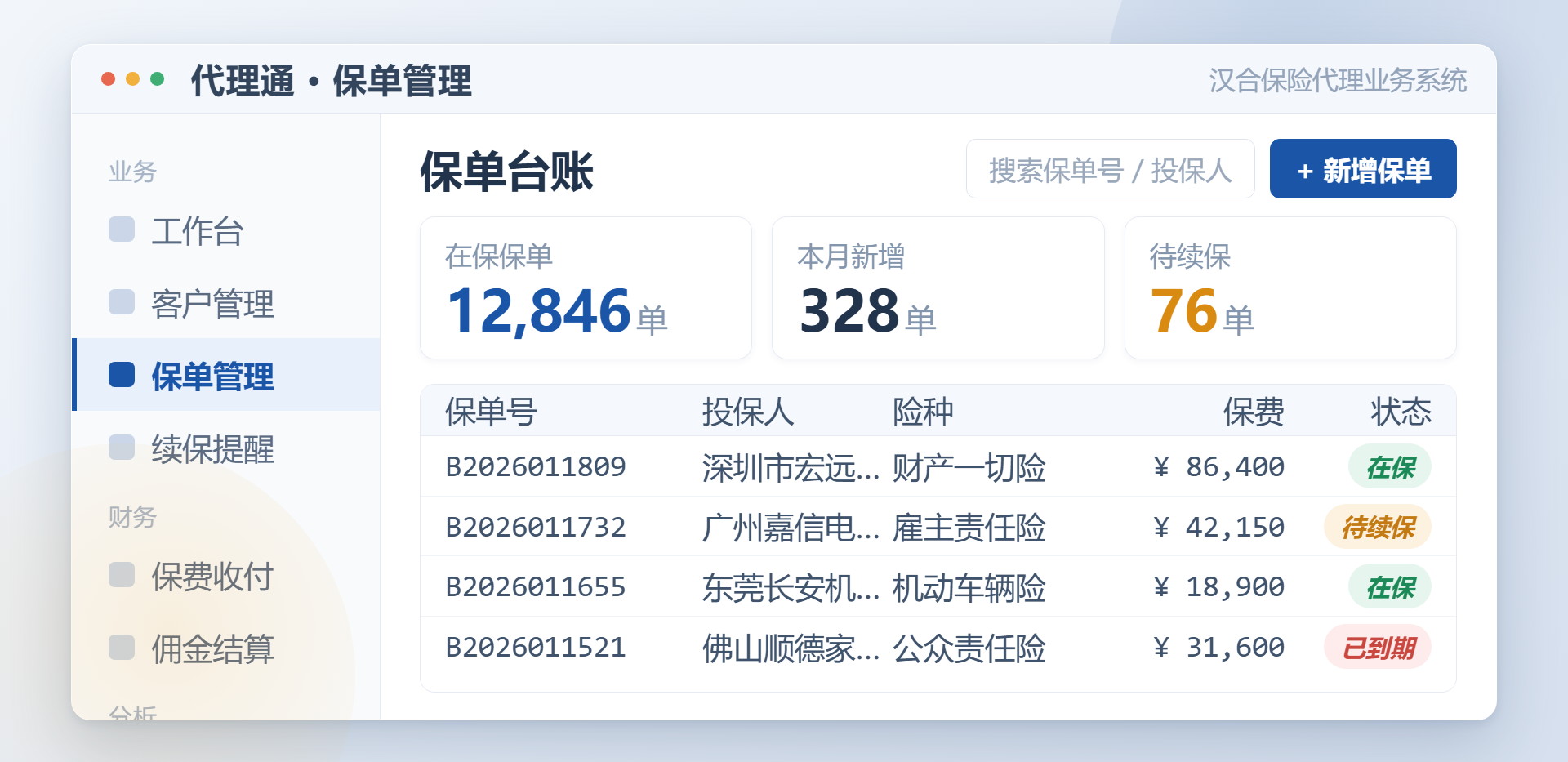Viewport: 1568px width, 762px height.
Task: Open the 佣金结算 section
Action: 226,648
